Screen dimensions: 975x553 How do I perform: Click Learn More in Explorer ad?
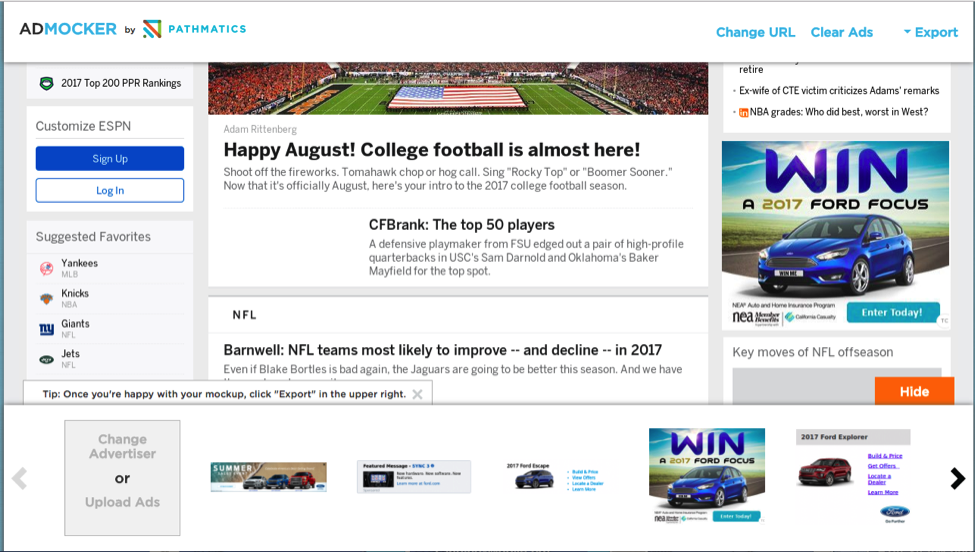(883, 492)
